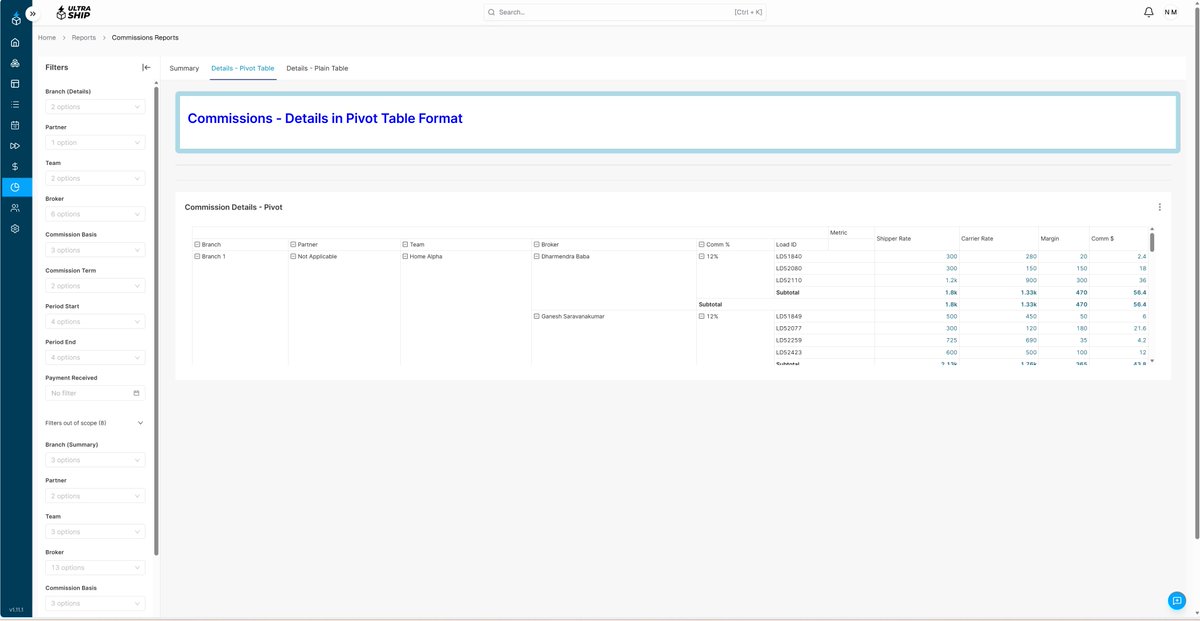
Task: Collapse the Home Alpha team group
Action: tap(406, 256)
